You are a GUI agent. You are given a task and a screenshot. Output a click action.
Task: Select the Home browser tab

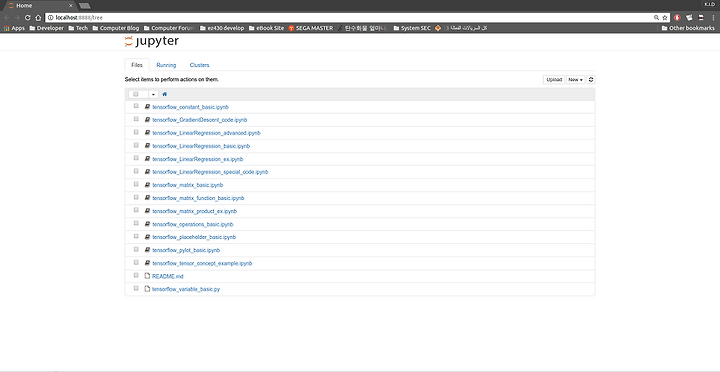click(40, 6)
